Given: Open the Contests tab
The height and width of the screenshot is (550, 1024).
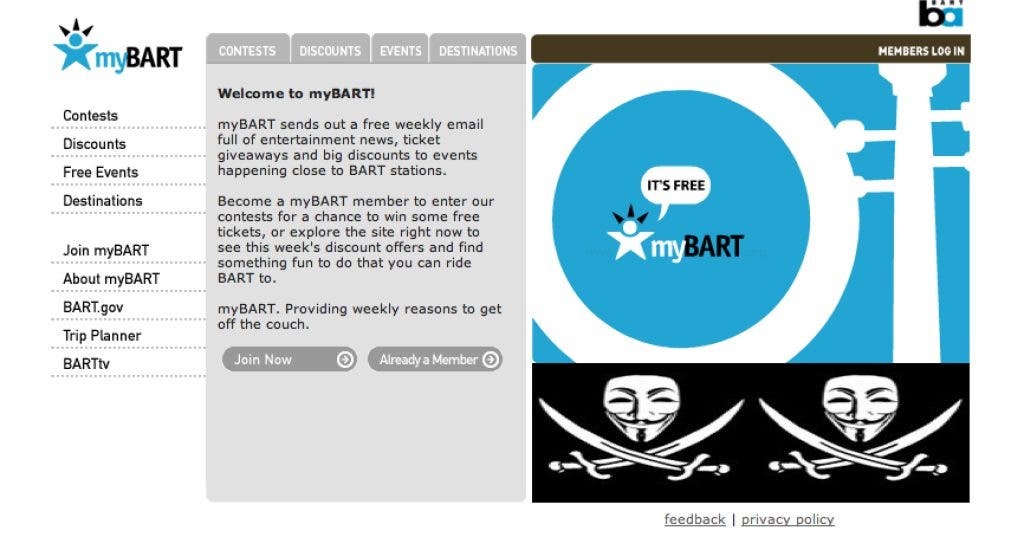Looking at the screenshot, I should (248, 50).
